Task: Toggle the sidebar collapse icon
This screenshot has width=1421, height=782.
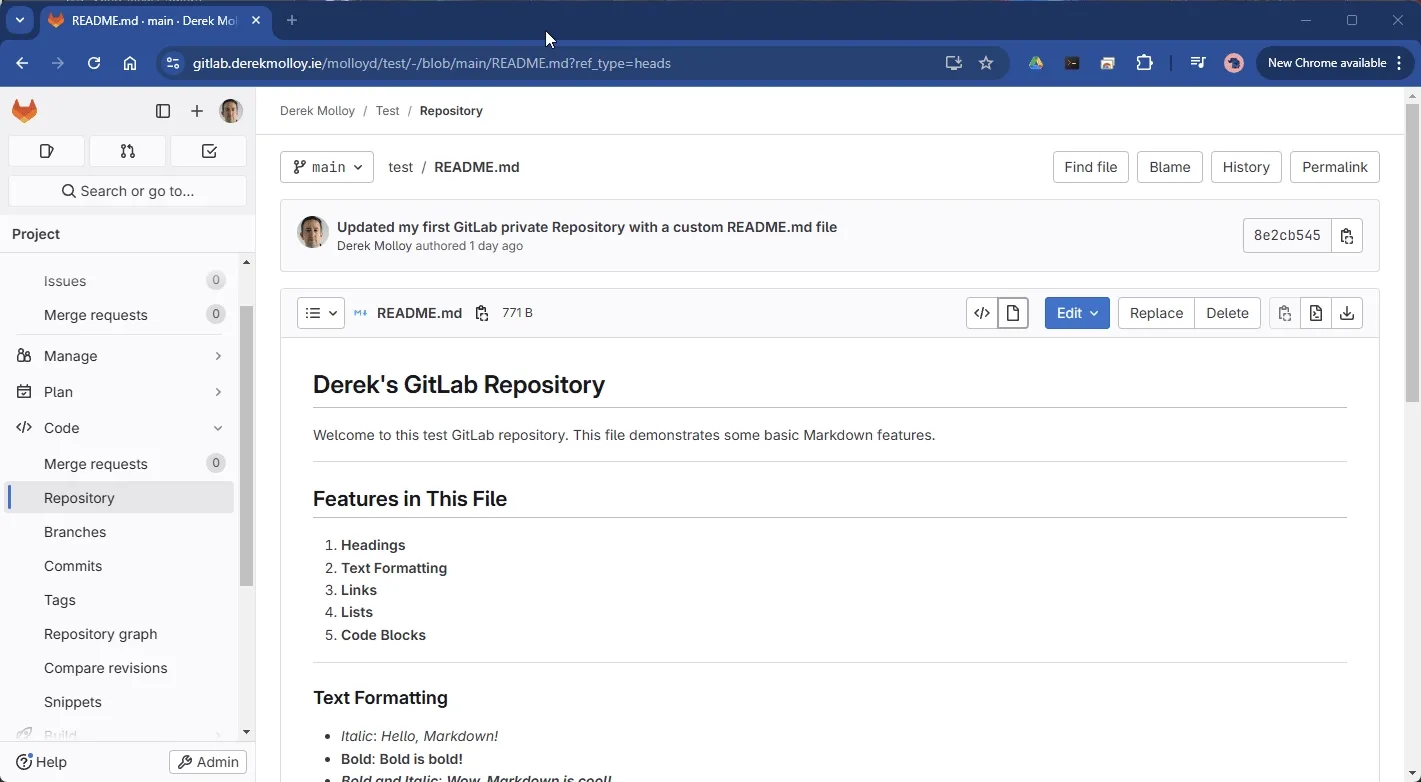Action: (x=163, y=111)
